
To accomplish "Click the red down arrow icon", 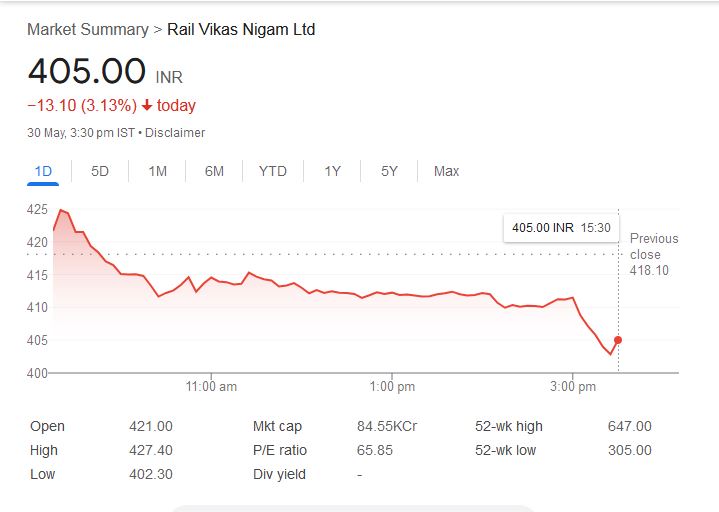I will click(146, 106).
